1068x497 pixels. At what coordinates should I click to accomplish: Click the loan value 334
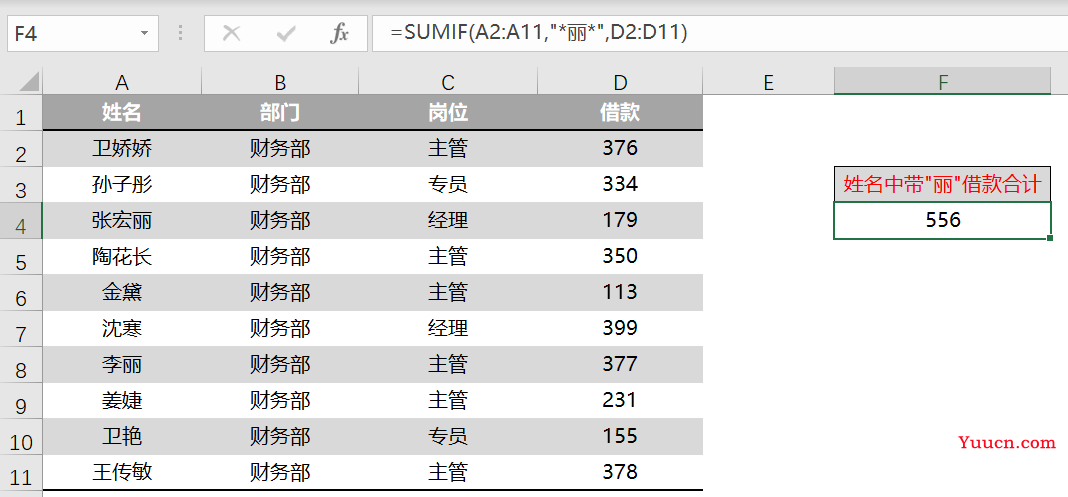click(x=620, y=184)
